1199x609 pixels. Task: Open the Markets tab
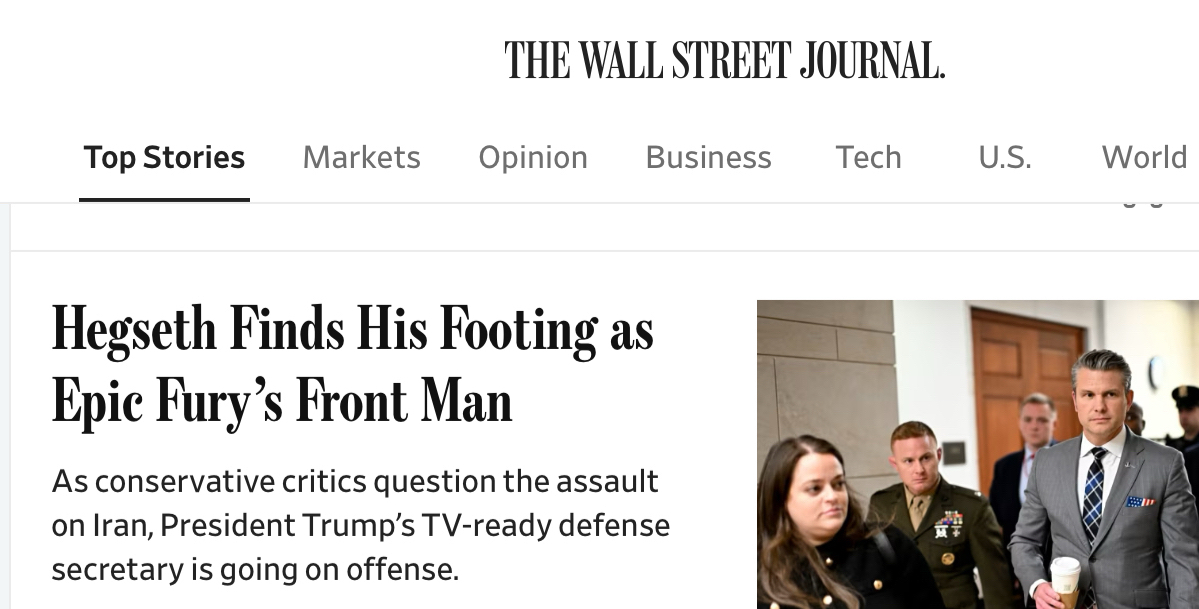[x=361, y=157]
